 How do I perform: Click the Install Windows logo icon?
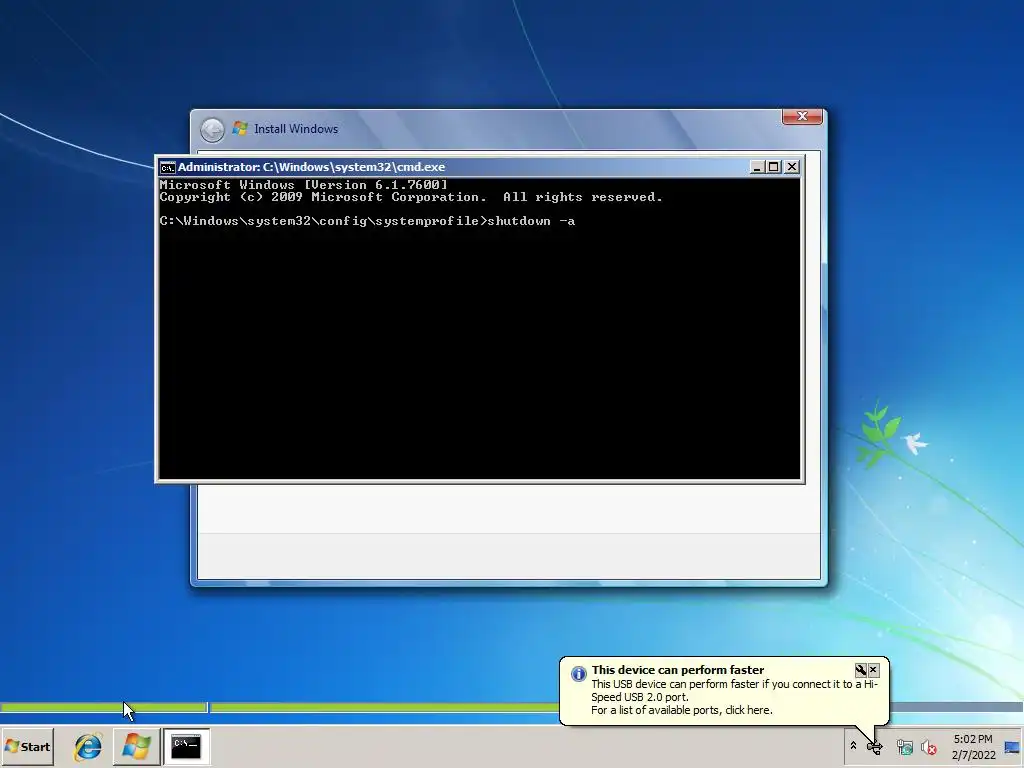[240, 128]
